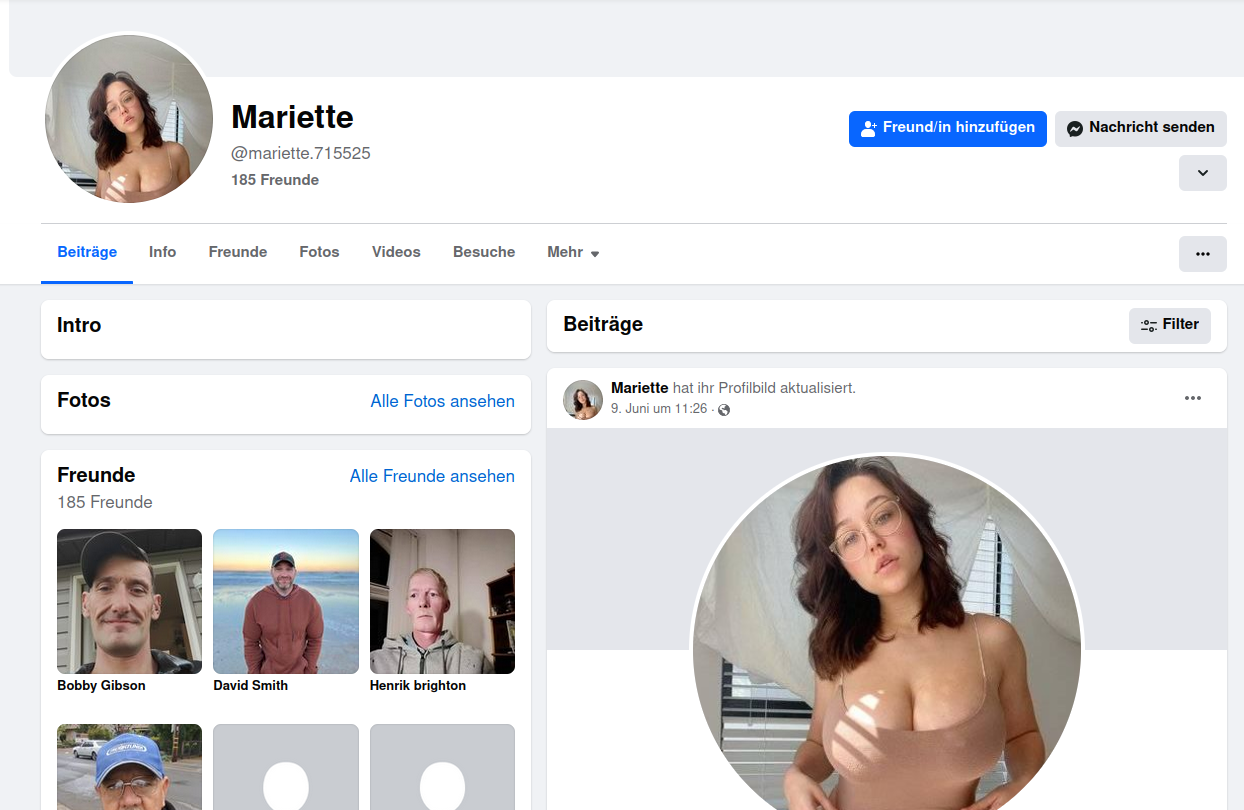Click the Freunde section heading
Viewport: 1244px width, 810px height.
(96, 475)
